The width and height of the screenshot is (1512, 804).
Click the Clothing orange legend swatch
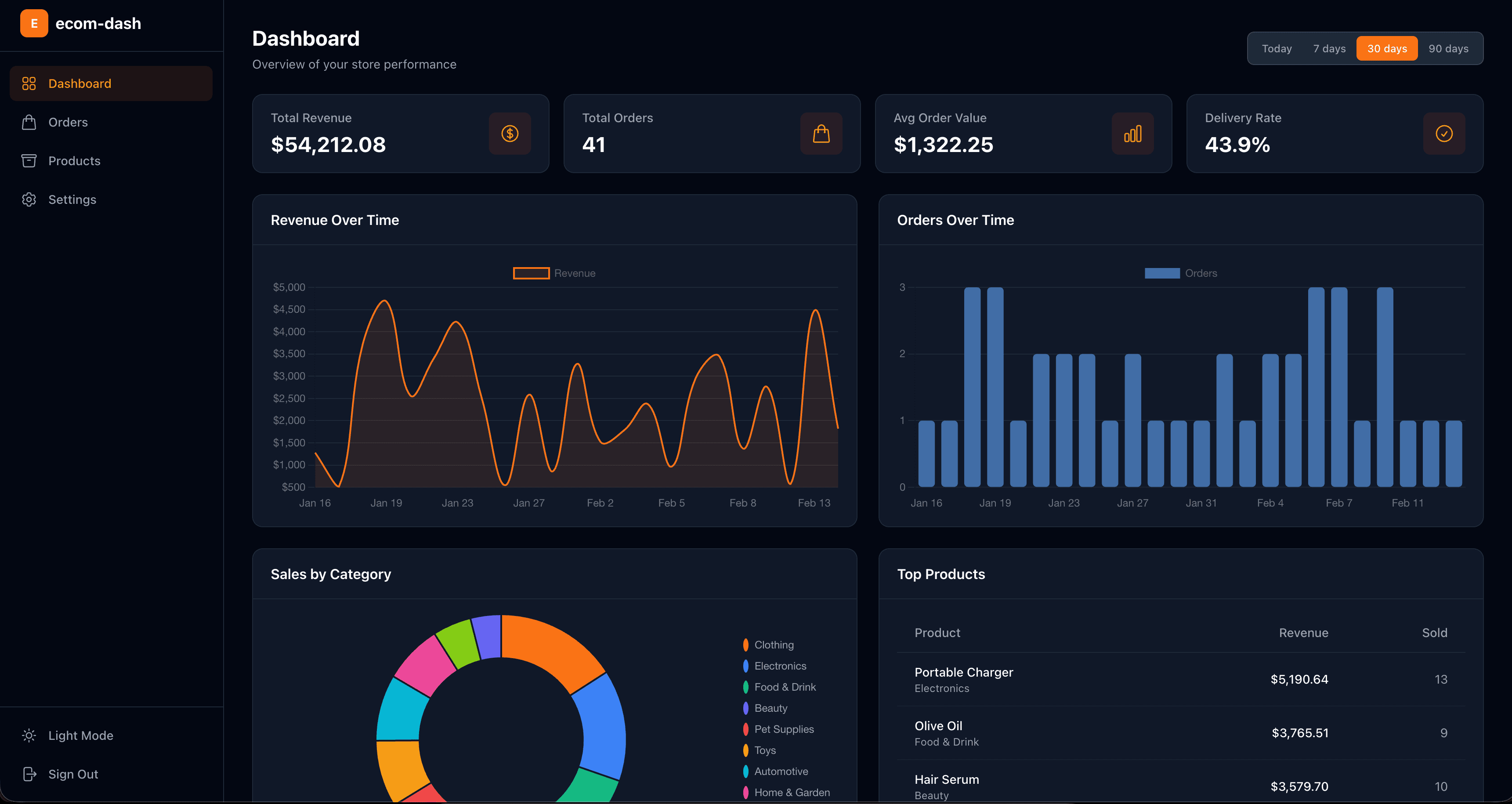click(x=745, y=645)
